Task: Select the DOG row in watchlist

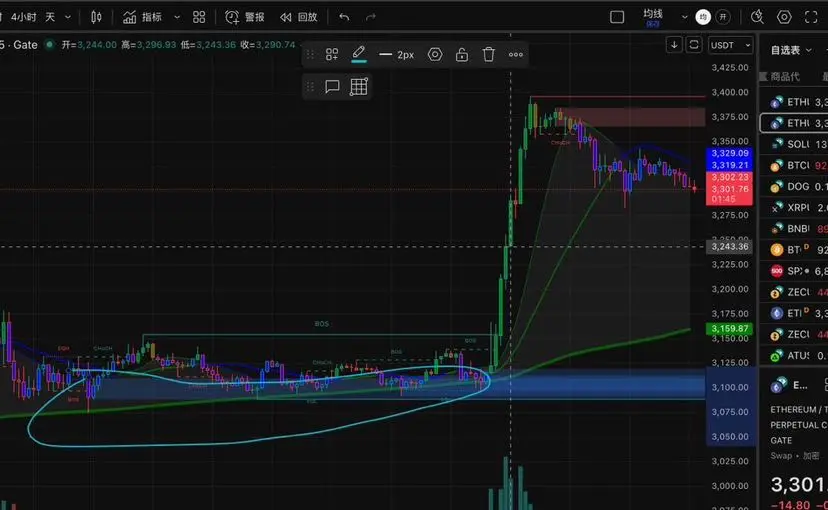Action: coord(795,186)
